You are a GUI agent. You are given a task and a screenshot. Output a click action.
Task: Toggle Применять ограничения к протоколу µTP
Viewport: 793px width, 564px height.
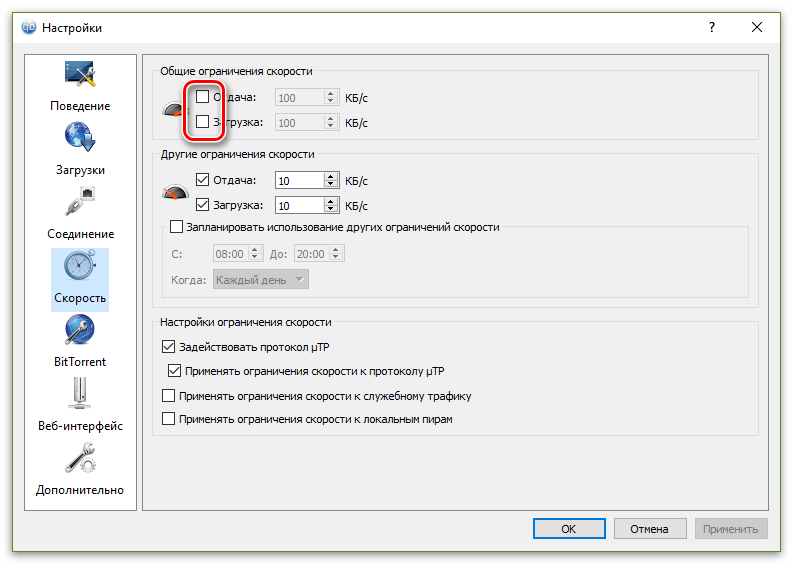pyautogui.click(x=174, y=371)
